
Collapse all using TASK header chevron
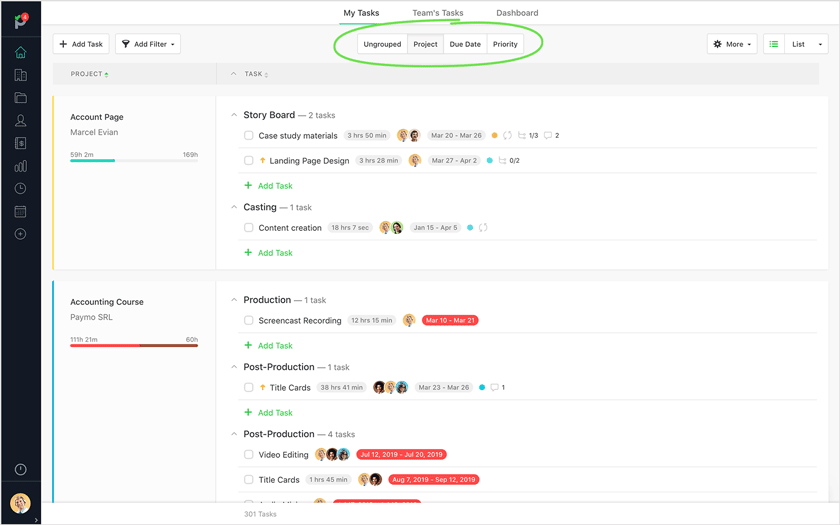pos(233,74)
